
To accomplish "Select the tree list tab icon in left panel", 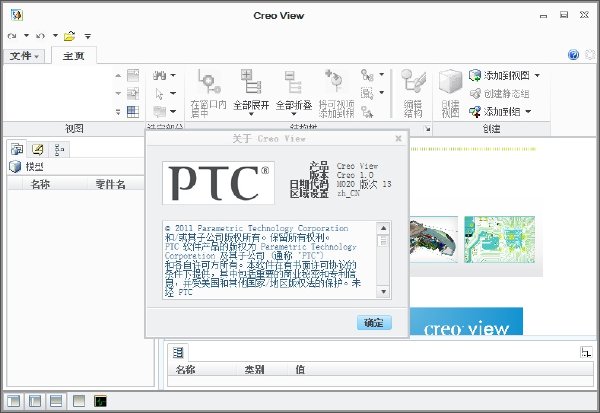I will tap(59, 149).
